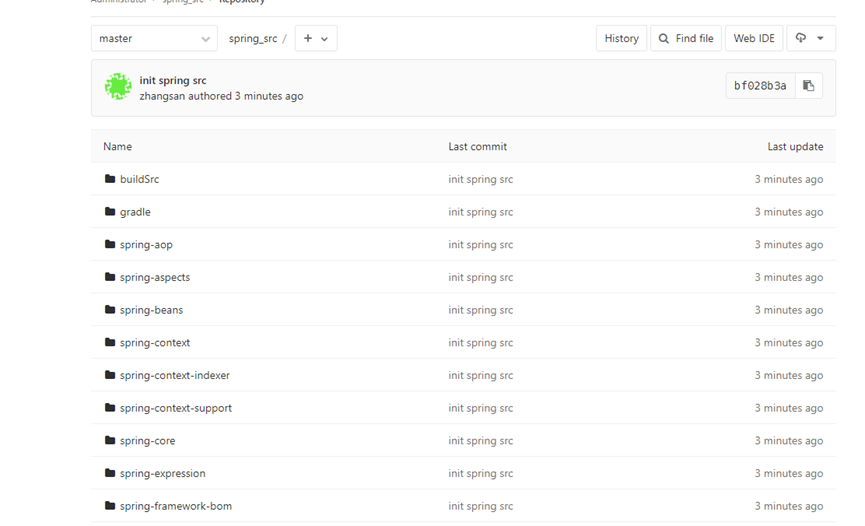Open the spring-beans folder
865x526 pixels.
pyautogui.click(x=151, y=310)
